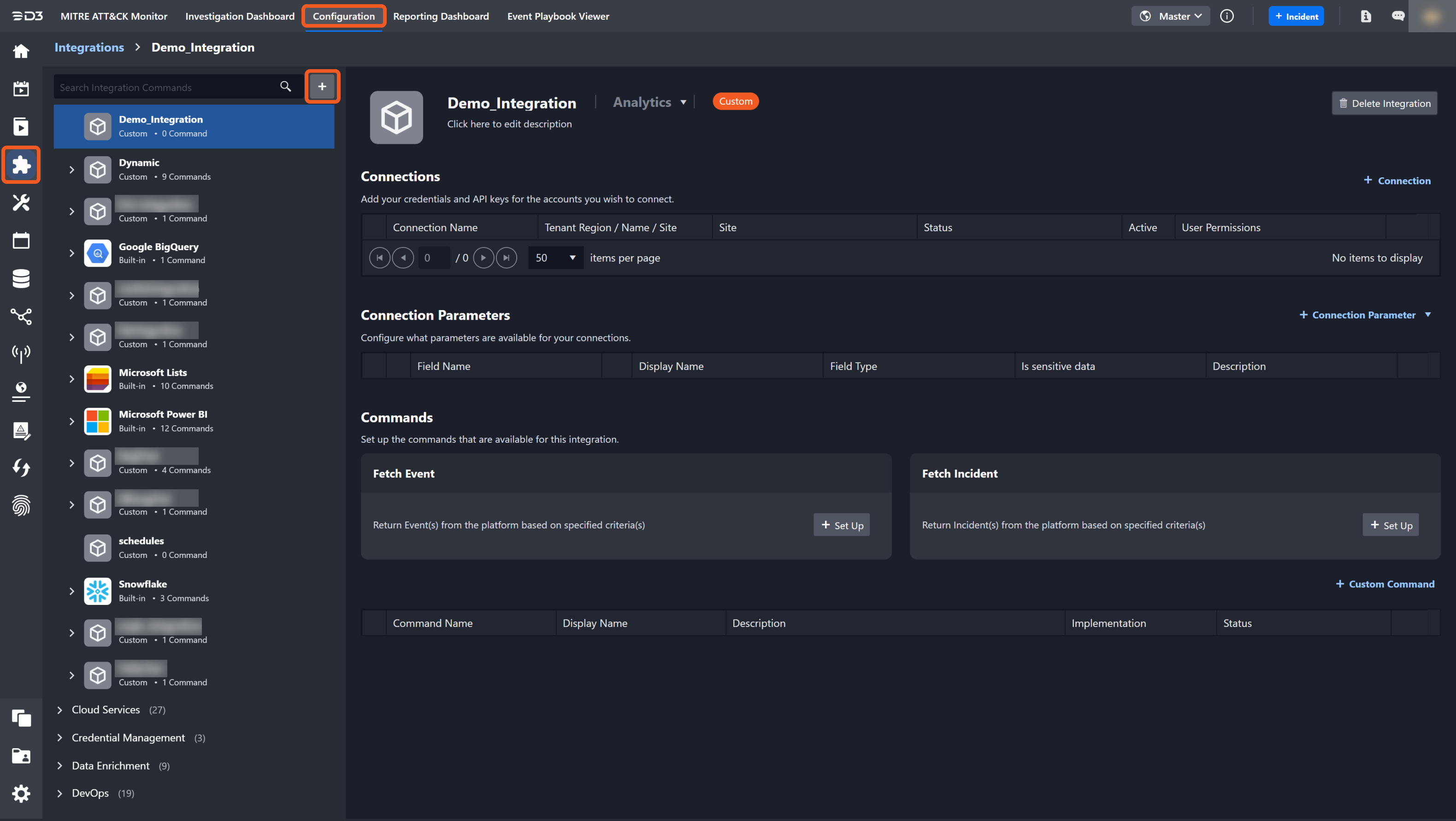Click the home icon in sidebar
The width and height of the screenshot is (1456, 821).
[21, 52]
